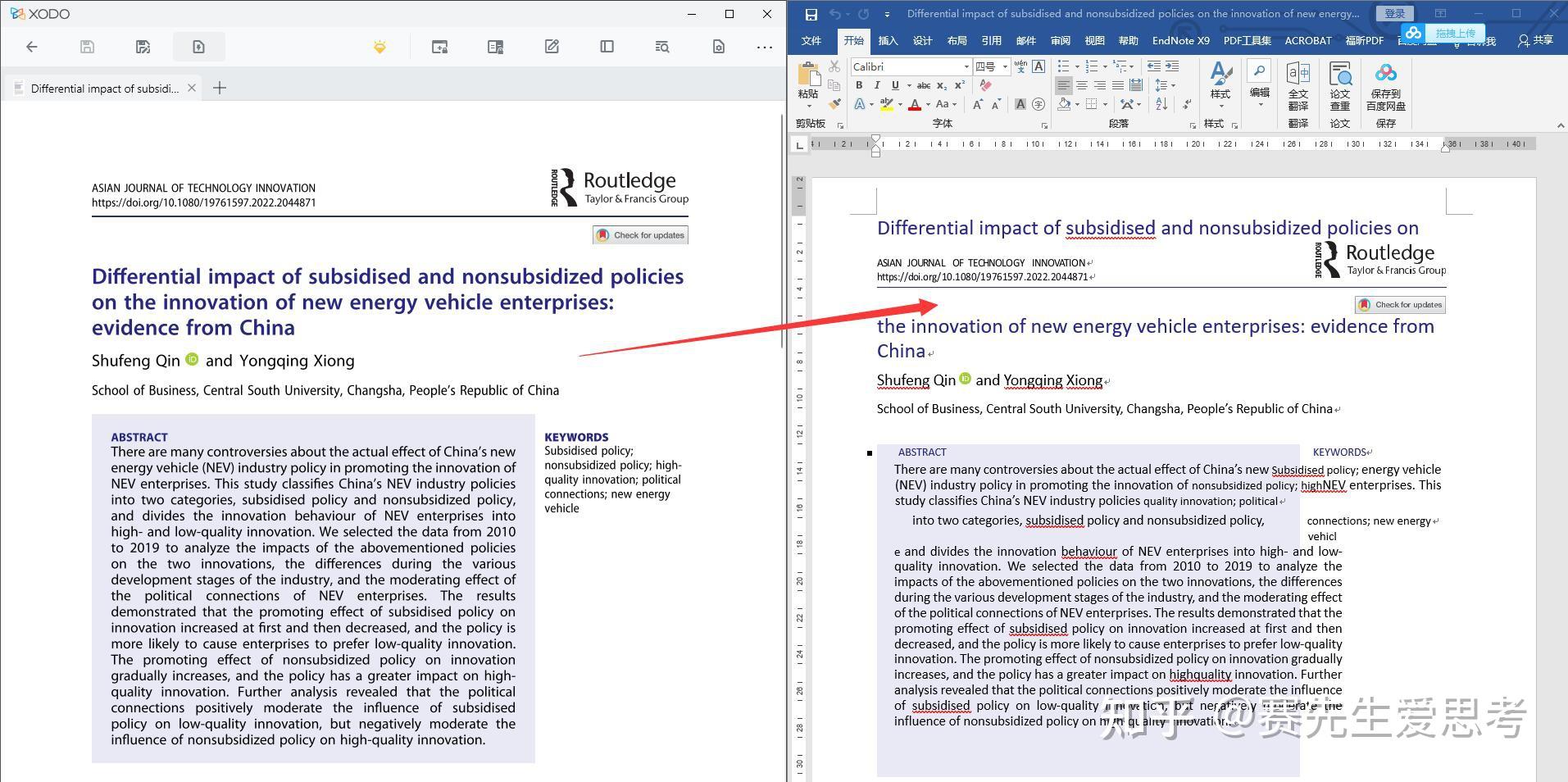Image resolution: width=1568 pixels, height=782 pixels.
Task: Apply strikethrough with the abc icon
Action: click(923, 85)
